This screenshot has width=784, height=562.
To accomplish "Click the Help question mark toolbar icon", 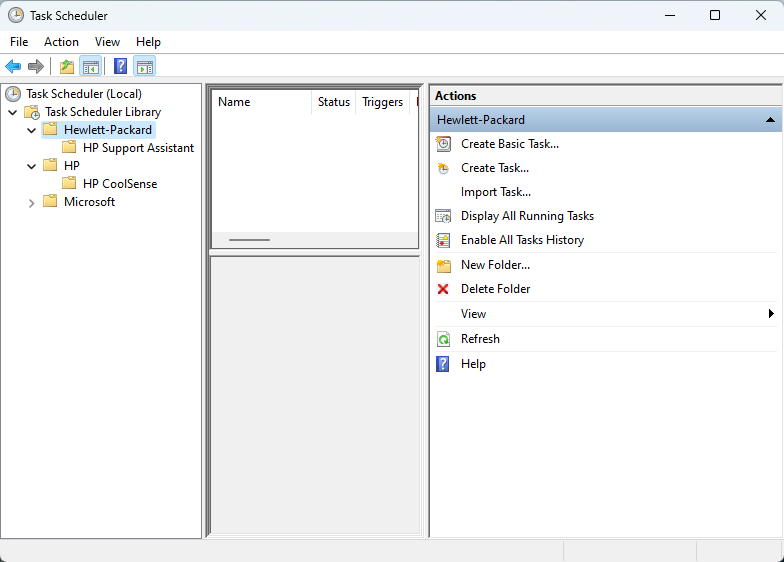I will 120,66.
